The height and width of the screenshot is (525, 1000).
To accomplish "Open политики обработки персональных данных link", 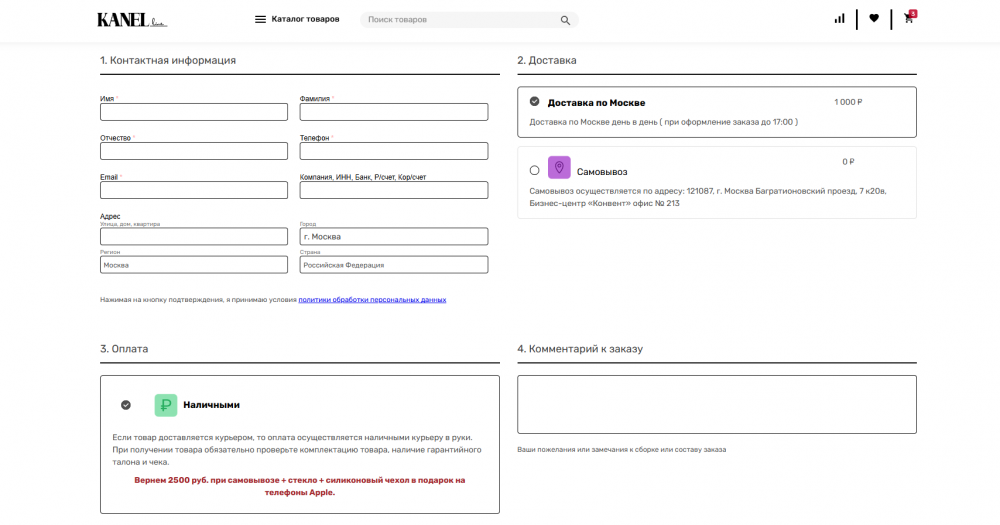I will tap(372, 300).
